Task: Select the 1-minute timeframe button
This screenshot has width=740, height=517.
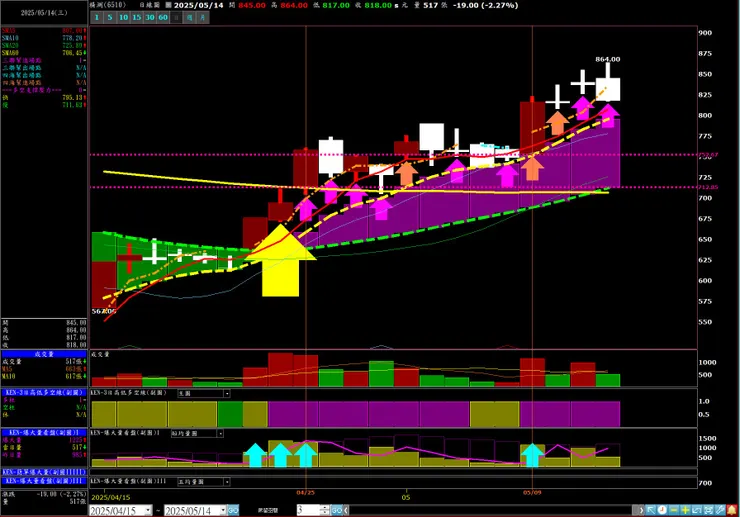Action: click(x=97, y=17)
